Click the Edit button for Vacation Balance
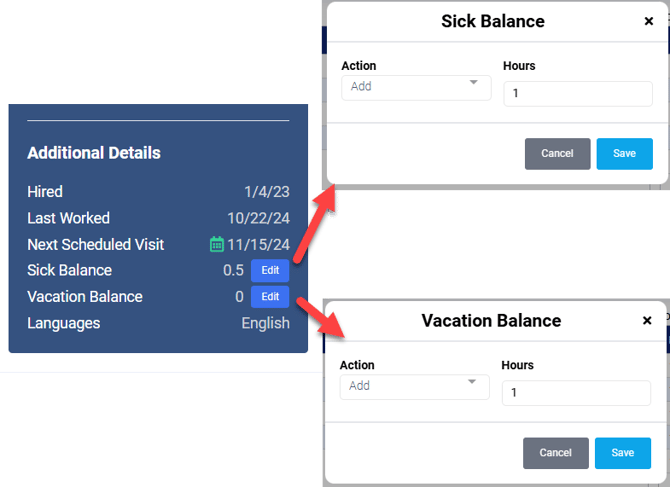Image resolution: width=670 pixels, height=487 pixels. click(x=270, y=297)
